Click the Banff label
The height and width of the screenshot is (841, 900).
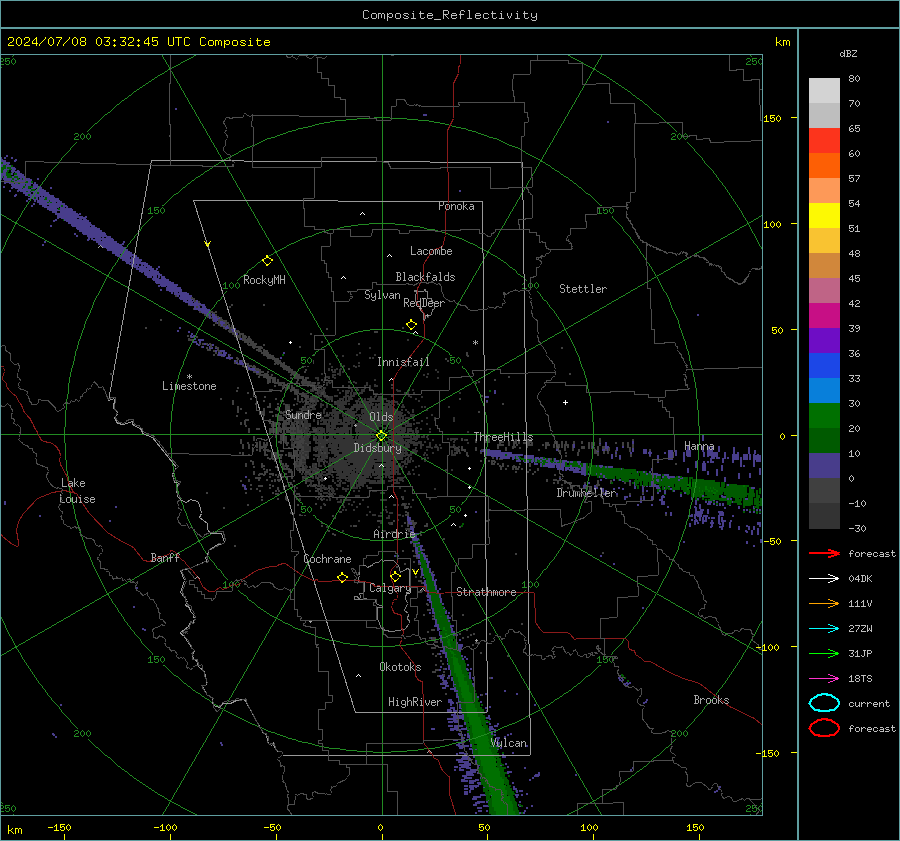165,558
